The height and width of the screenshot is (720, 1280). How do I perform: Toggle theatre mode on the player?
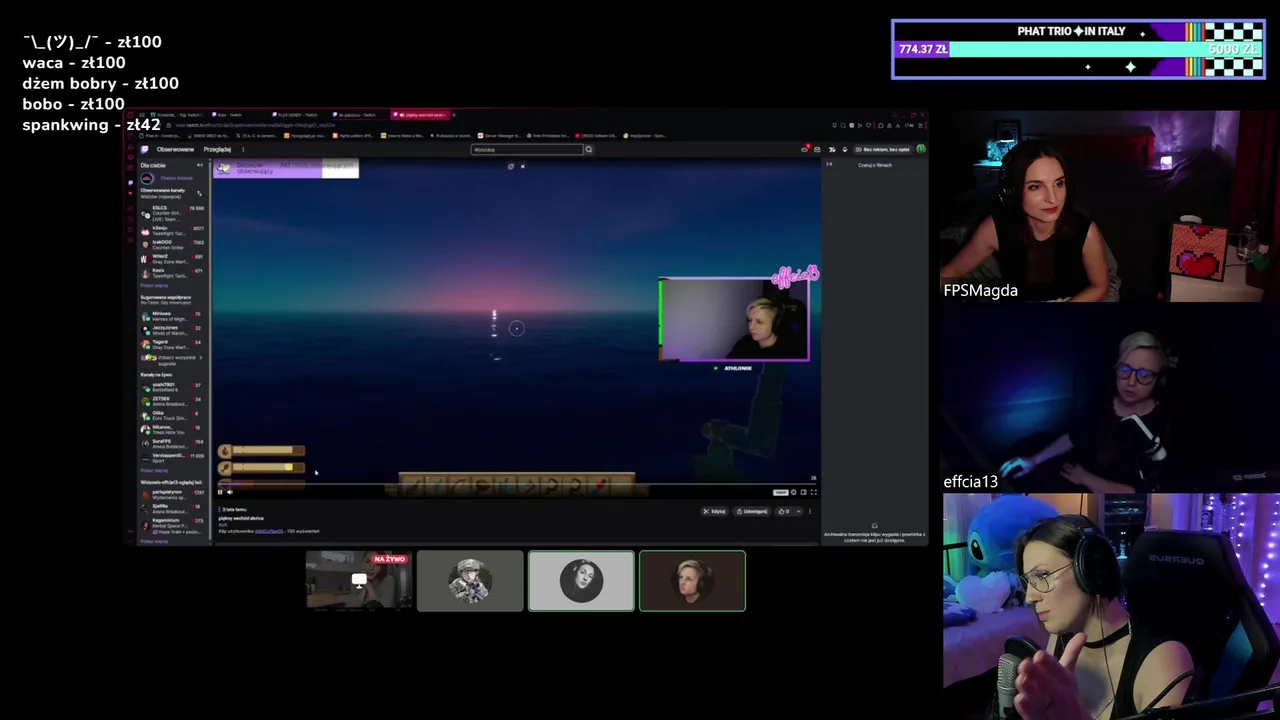point(803,492)
